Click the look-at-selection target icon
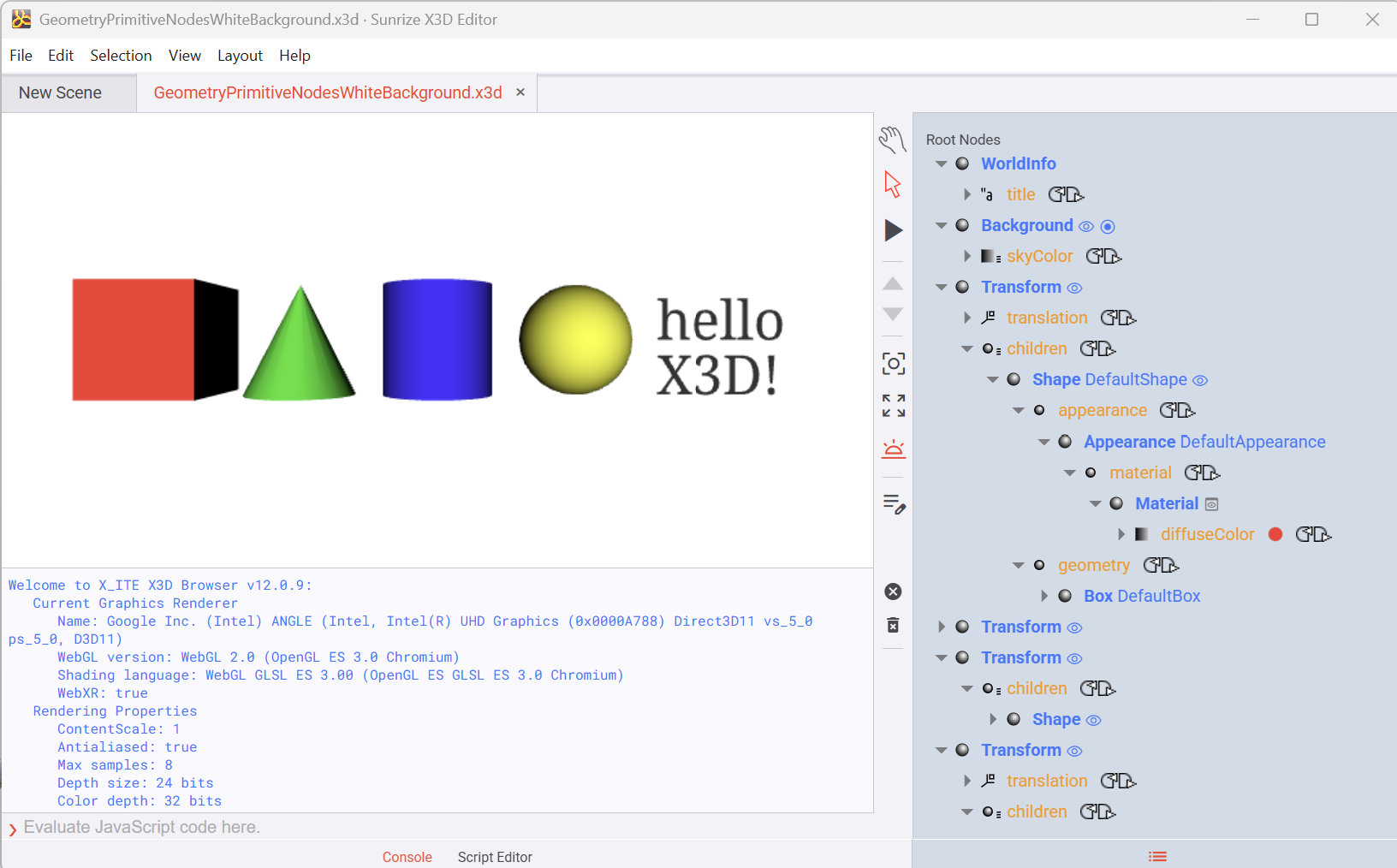 [x=893, y=364]
